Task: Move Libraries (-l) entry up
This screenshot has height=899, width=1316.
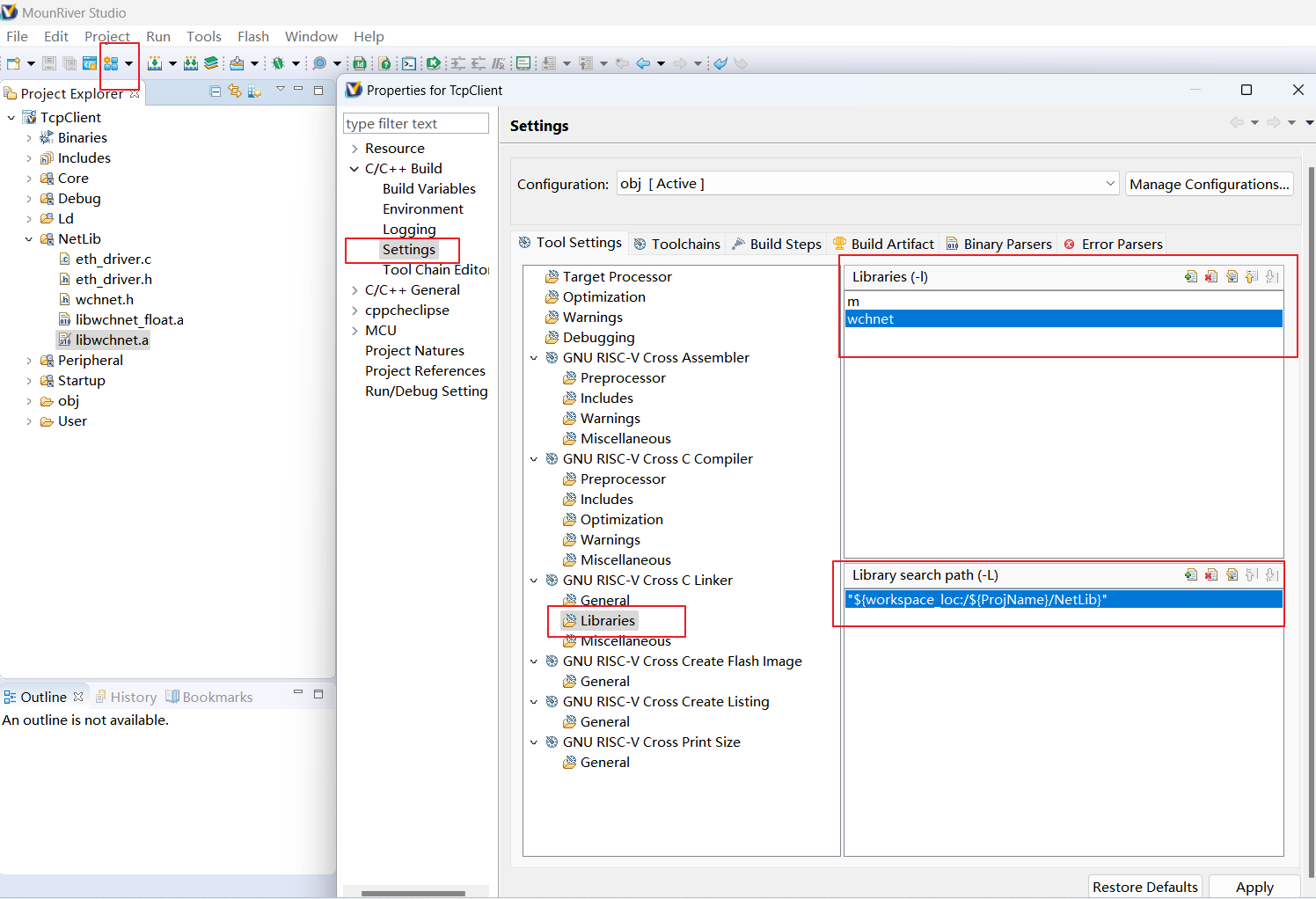Action: click(x=1252, y=276)
